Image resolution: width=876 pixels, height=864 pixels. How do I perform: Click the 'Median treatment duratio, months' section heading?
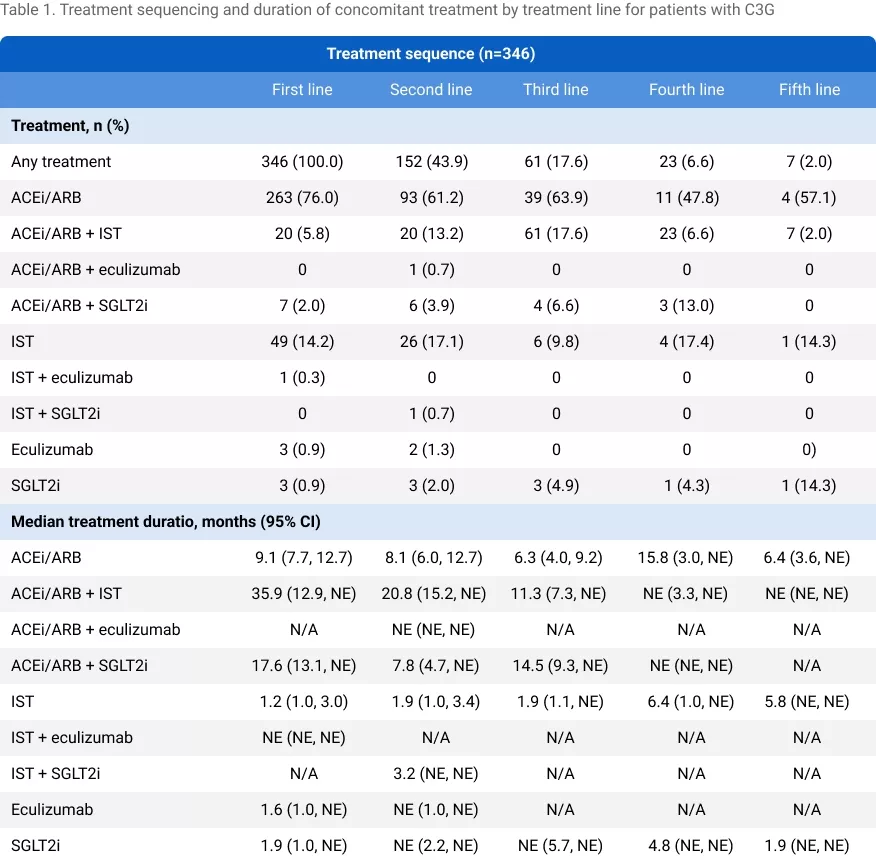(x=165, y=522)
